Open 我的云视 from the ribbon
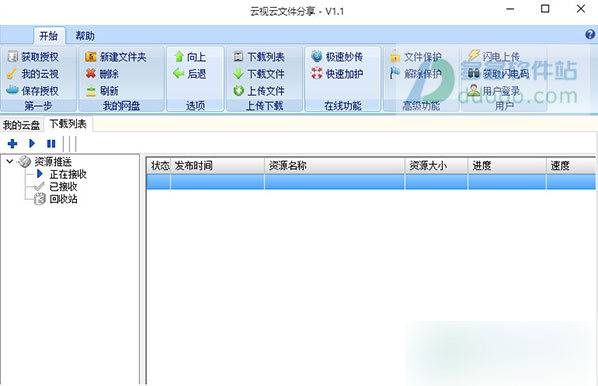This screenshot has width=598, height=386. [33, 74]
